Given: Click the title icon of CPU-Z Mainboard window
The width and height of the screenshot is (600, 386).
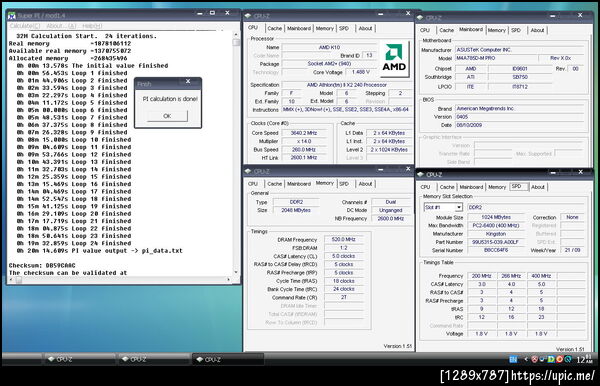Looking at the screenshot, I should (x=420, y=18).
